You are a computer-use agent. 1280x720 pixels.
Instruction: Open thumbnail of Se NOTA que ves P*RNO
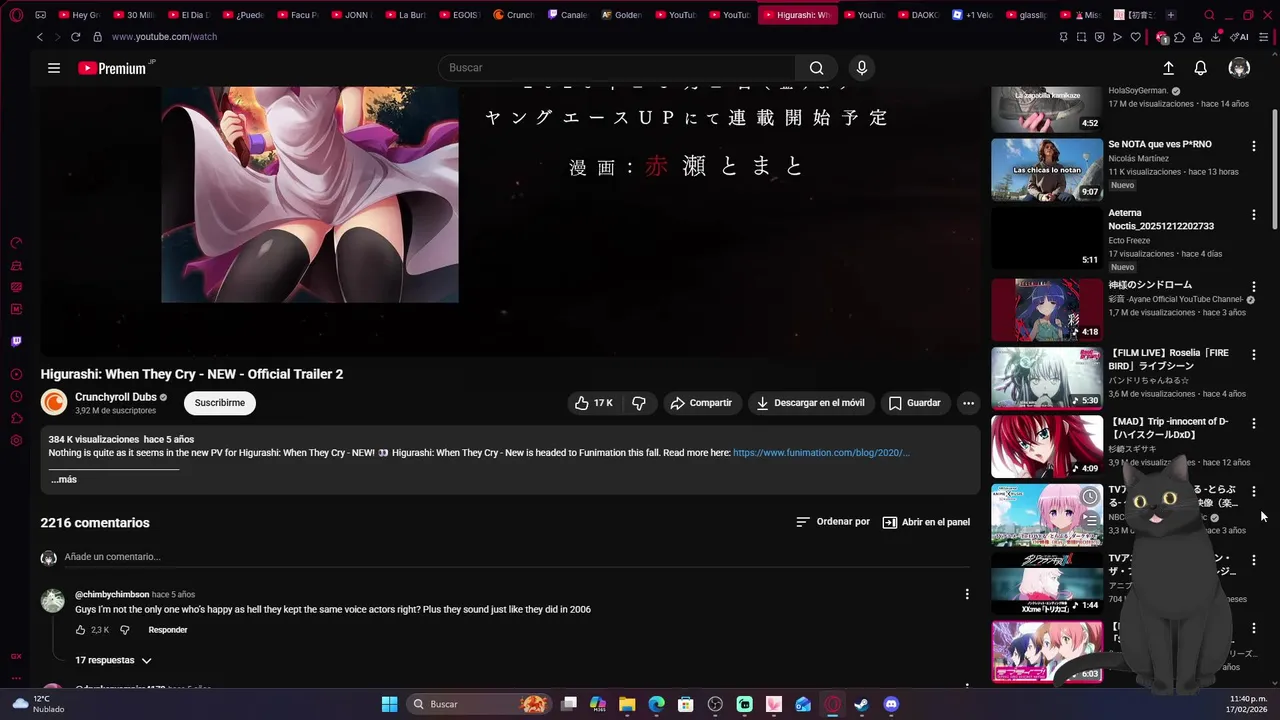[1047, 169]
